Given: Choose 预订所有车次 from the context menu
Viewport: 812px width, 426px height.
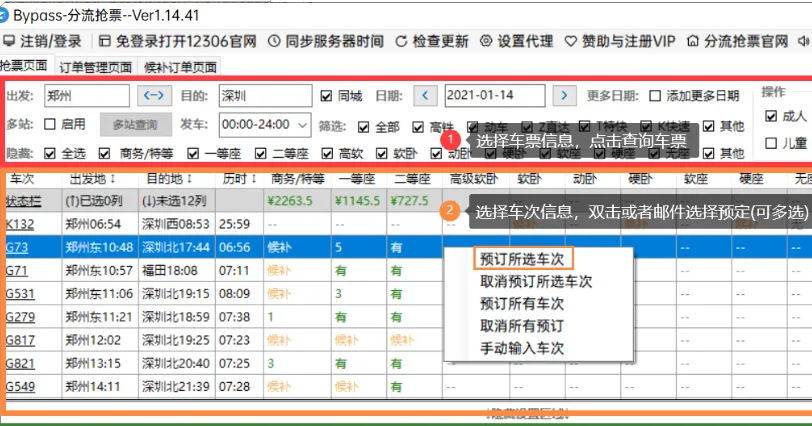Looking at the screenshot, I should pyautogui.click(x=522, y=303).
